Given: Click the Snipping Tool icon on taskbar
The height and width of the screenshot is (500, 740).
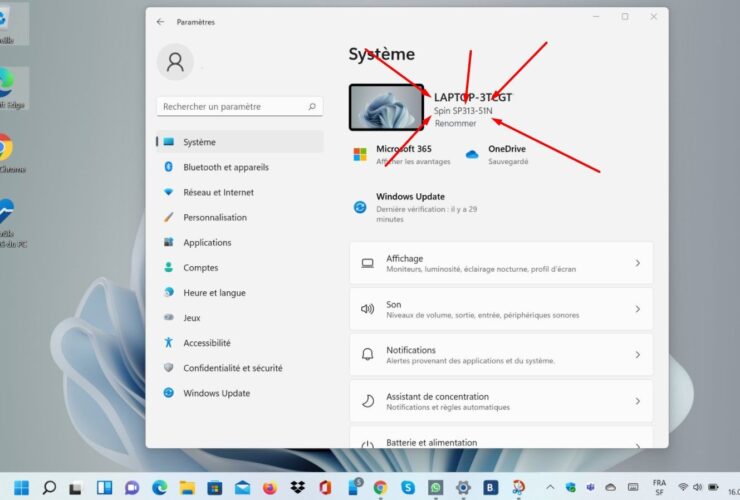Looking at the screenshot, I should 519,488.
